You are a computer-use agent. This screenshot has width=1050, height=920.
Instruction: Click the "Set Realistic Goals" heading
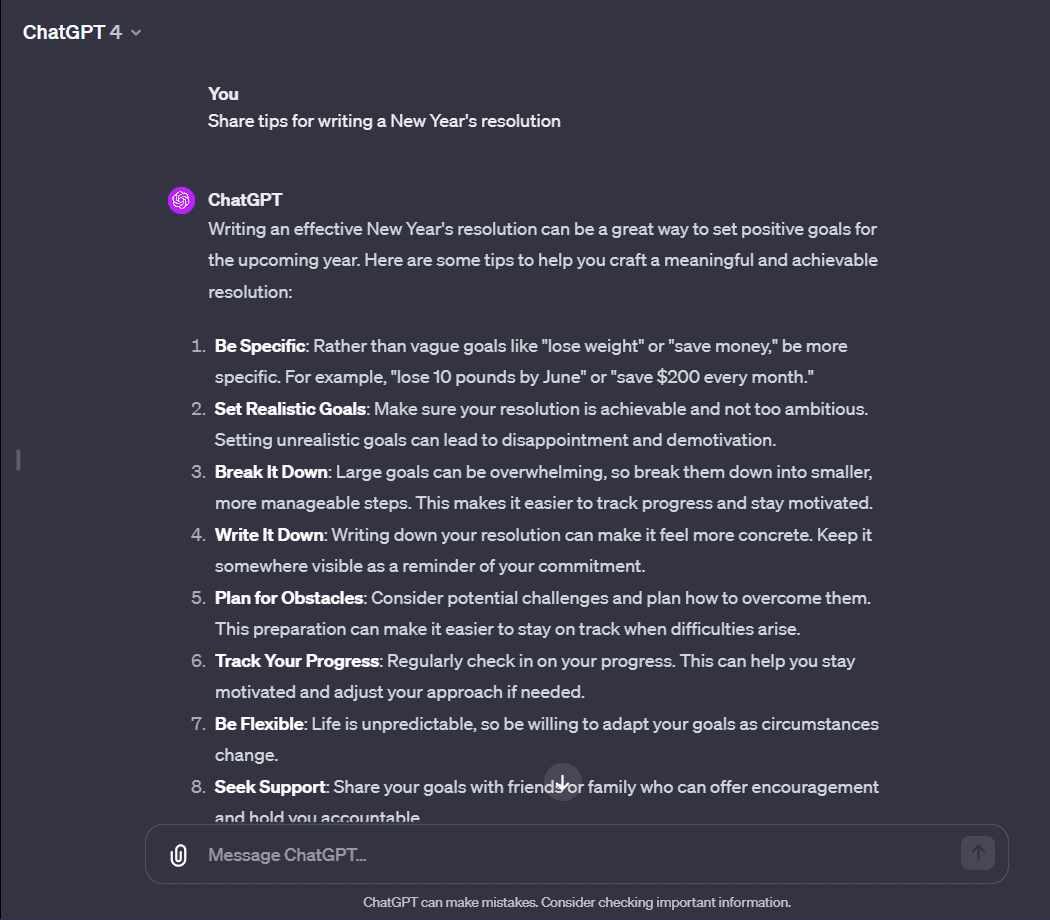tap(291, 409)
